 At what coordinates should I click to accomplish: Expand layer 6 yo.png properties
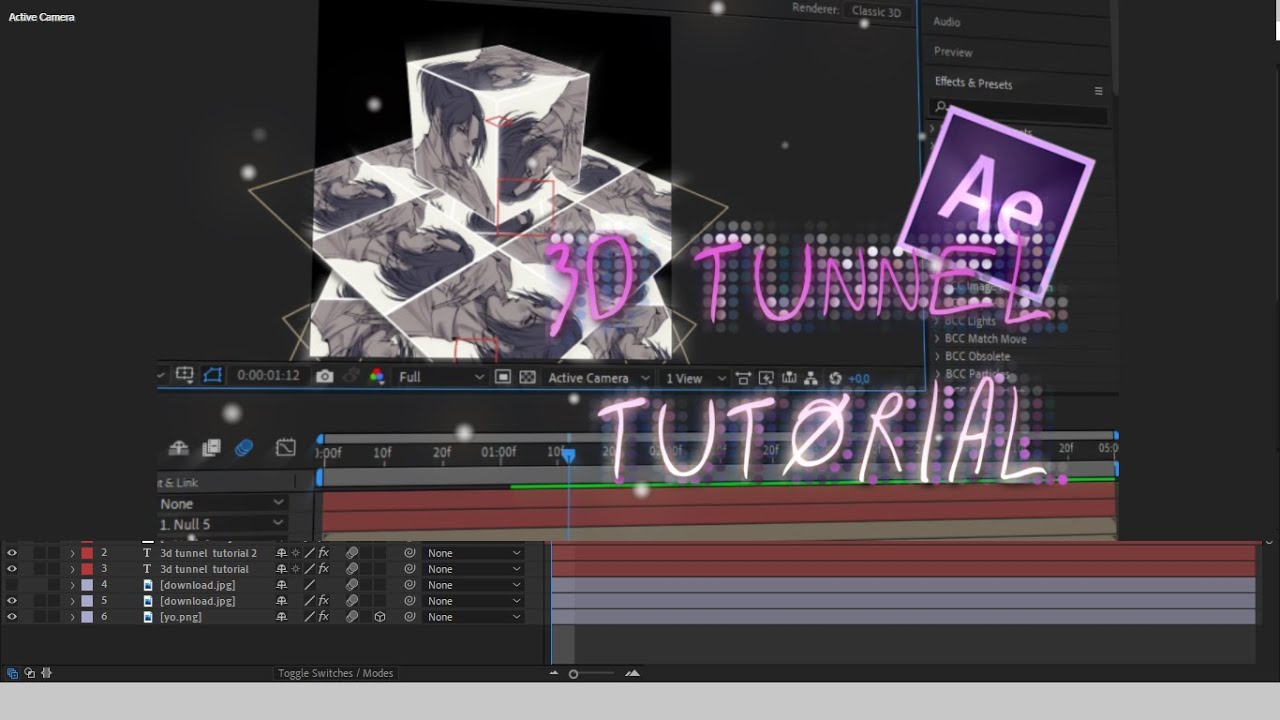[x=72, y=617]
